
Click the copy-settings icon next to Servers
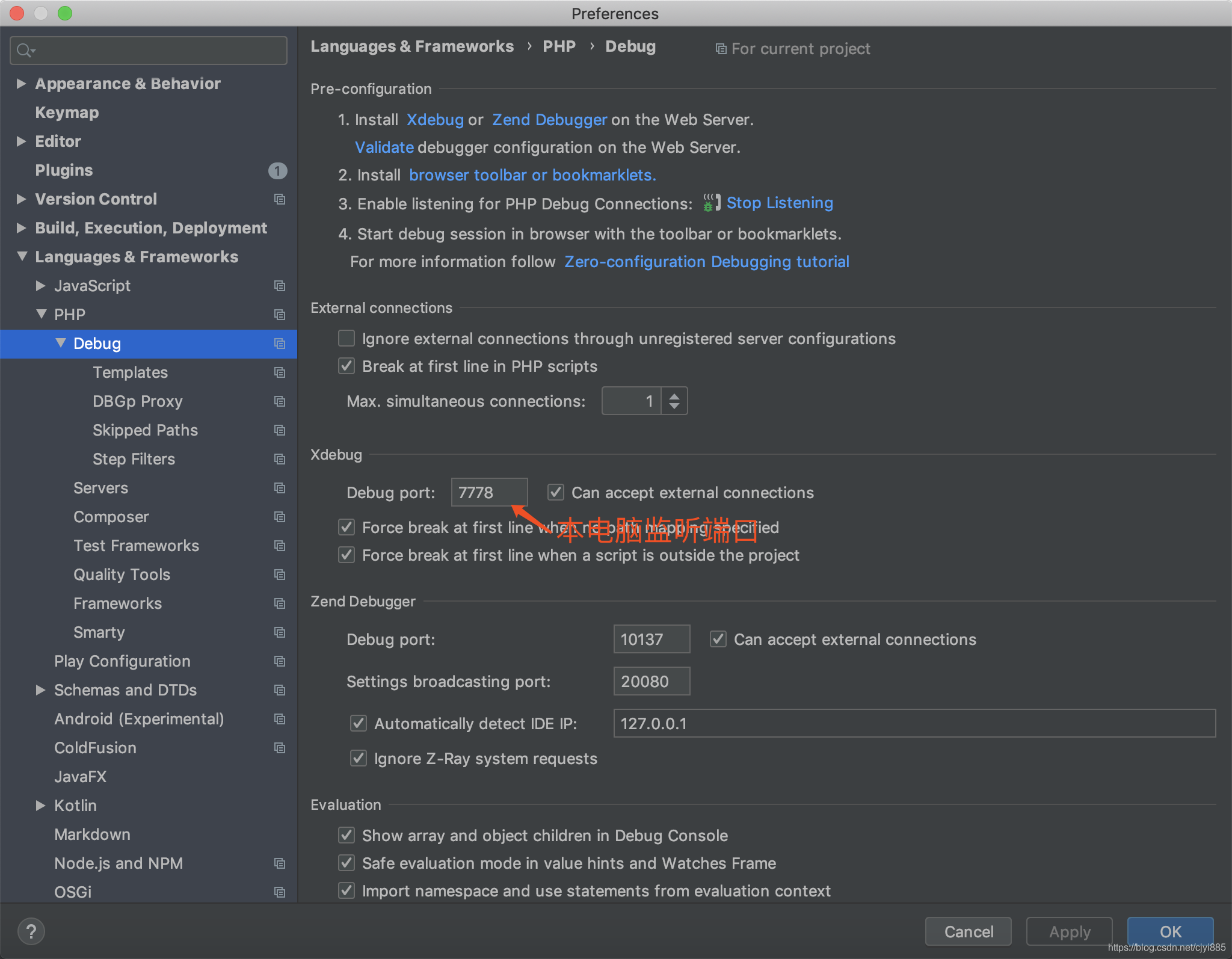click(280, 488)
